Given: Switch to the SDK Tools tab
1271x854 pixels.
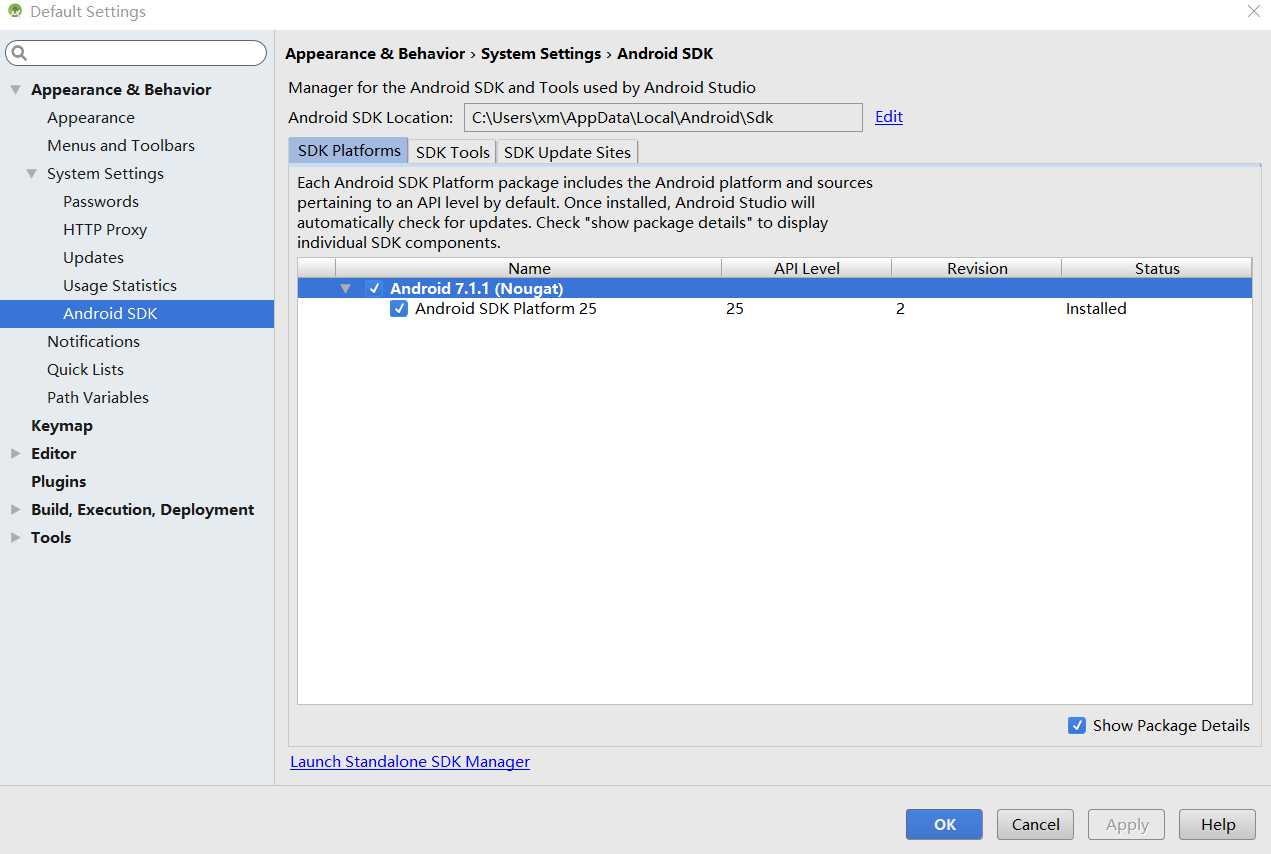Looking at the screenshot, I should pyautogui.click(x=453, y=152).
